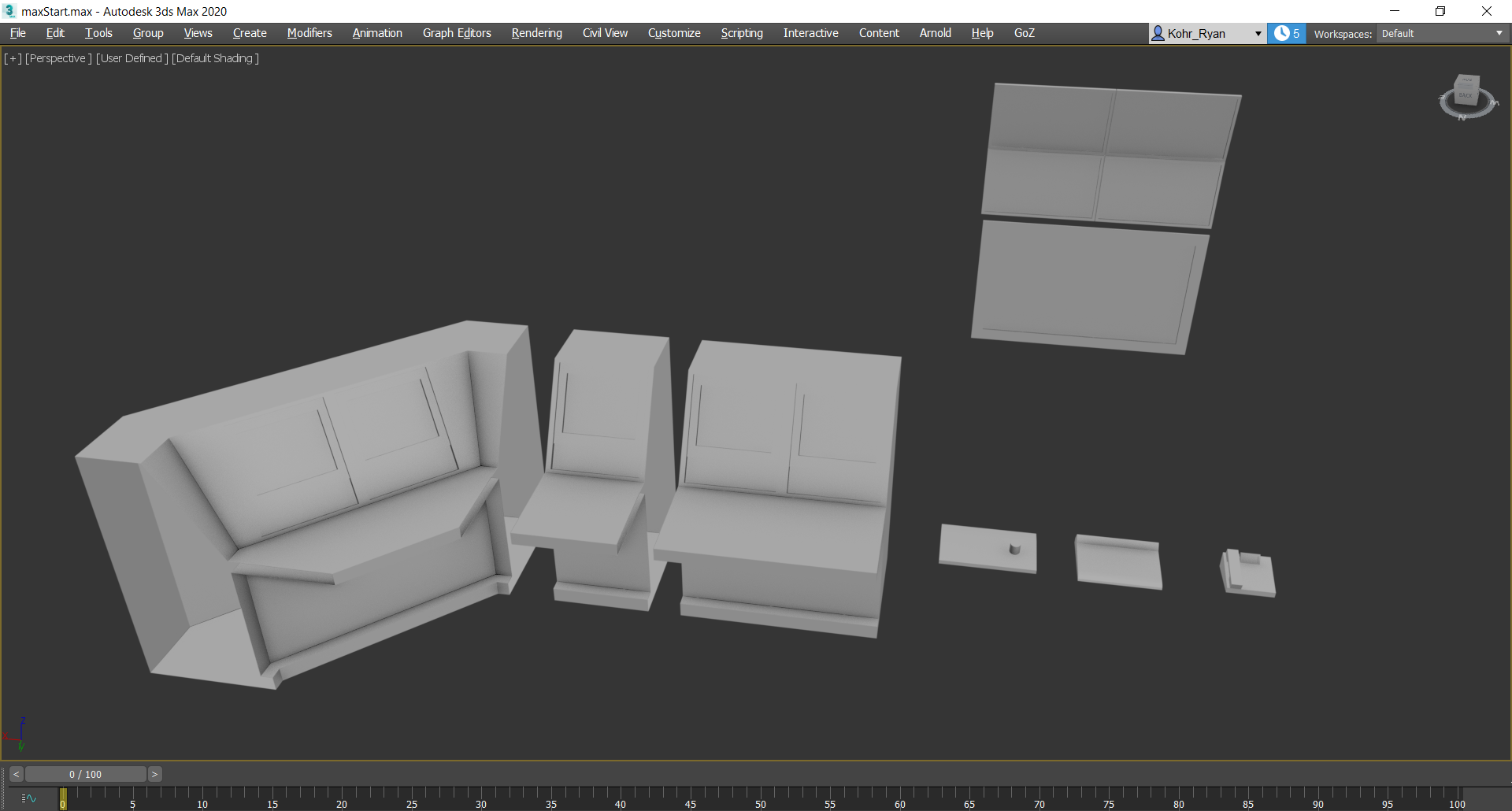Click the user account icon beside Kohr_Ryan

(1158, 33)
